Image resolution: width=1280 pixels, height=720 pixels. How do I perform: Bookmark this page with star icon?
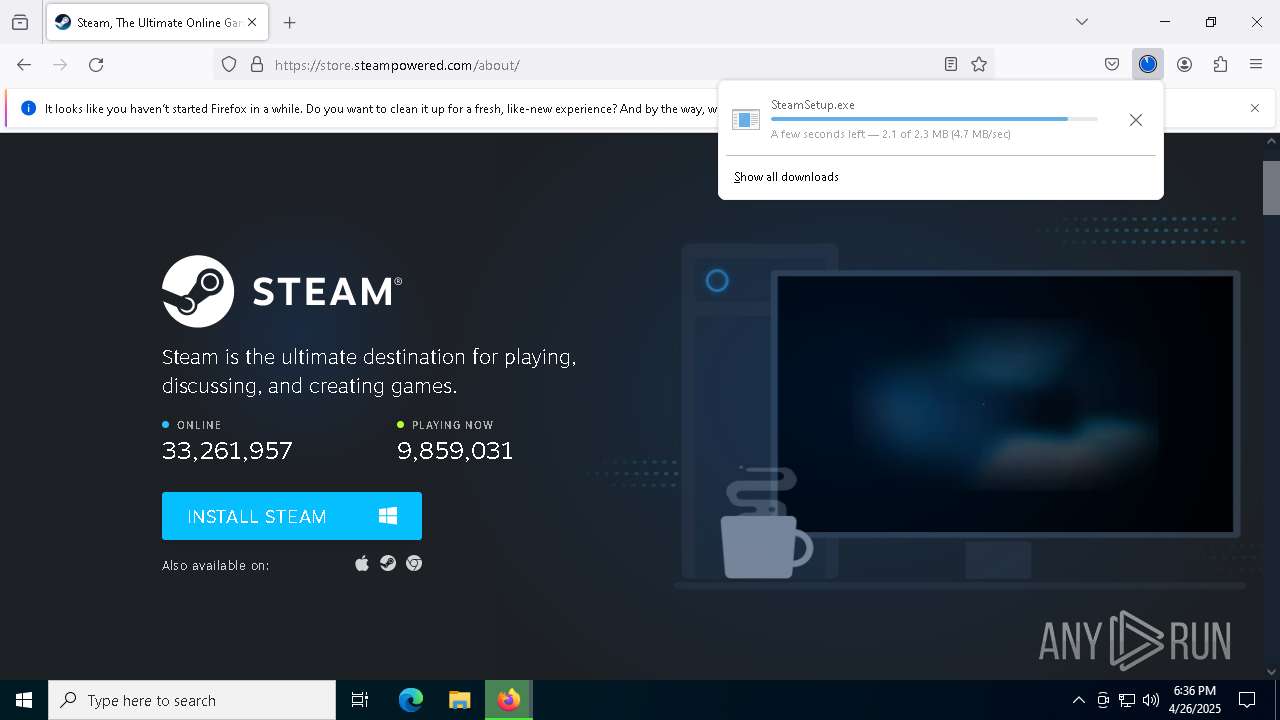(x=979, y=65)
